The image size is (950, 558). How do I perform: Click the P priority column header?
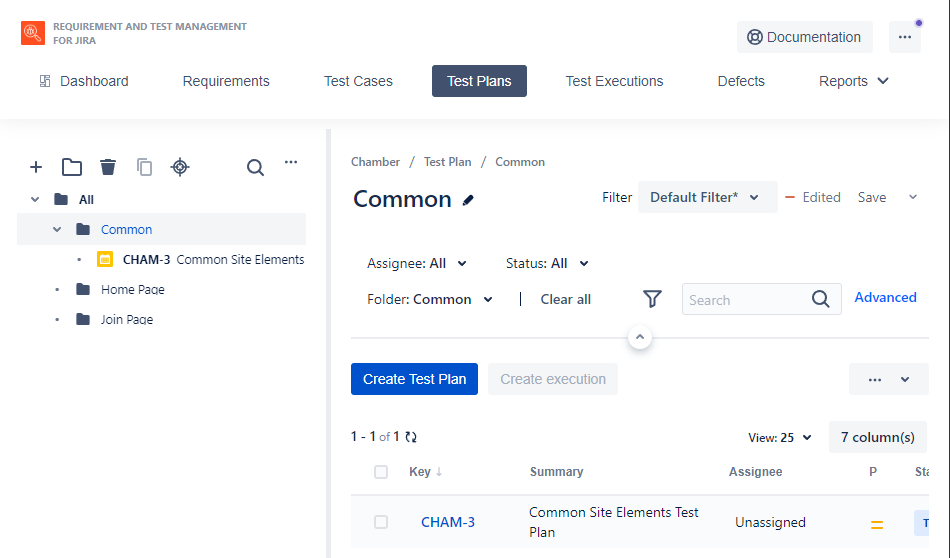tap(872, 472)
